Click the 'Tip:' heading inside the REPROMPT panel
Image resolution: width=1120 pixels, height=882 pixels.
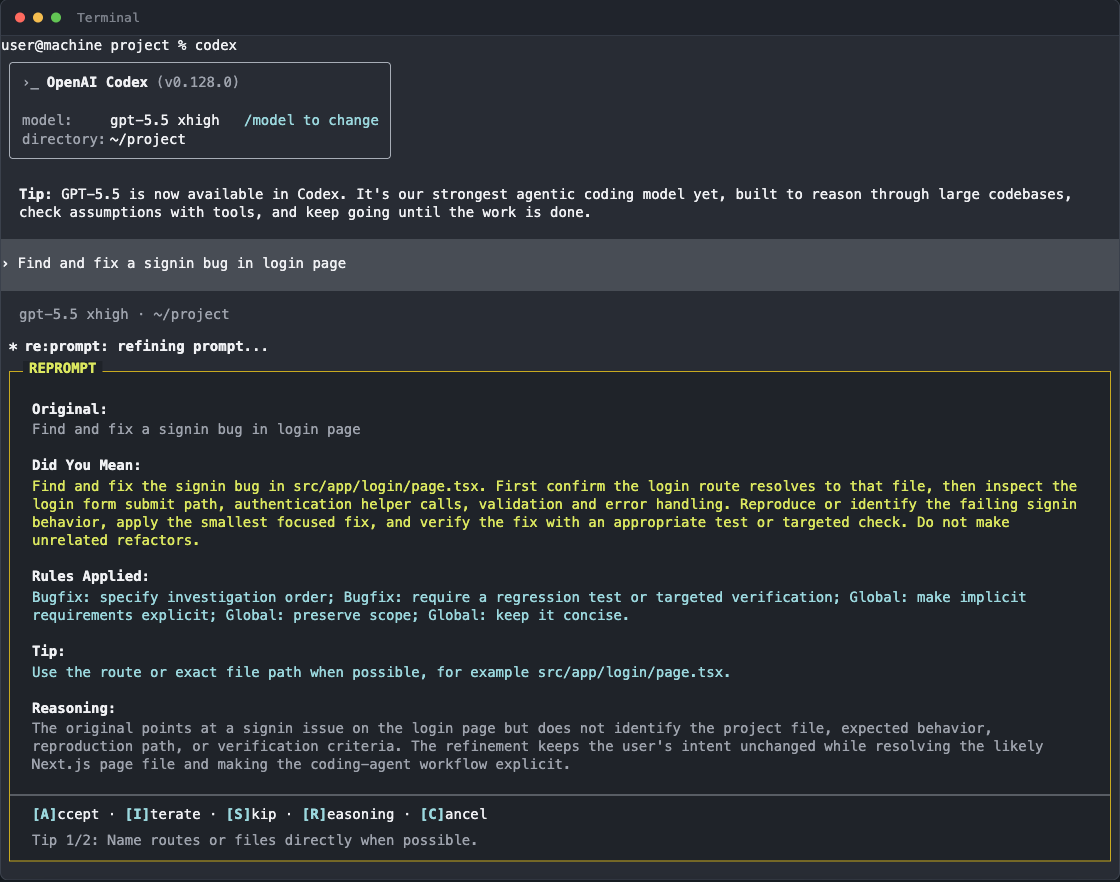coord(48,651)
